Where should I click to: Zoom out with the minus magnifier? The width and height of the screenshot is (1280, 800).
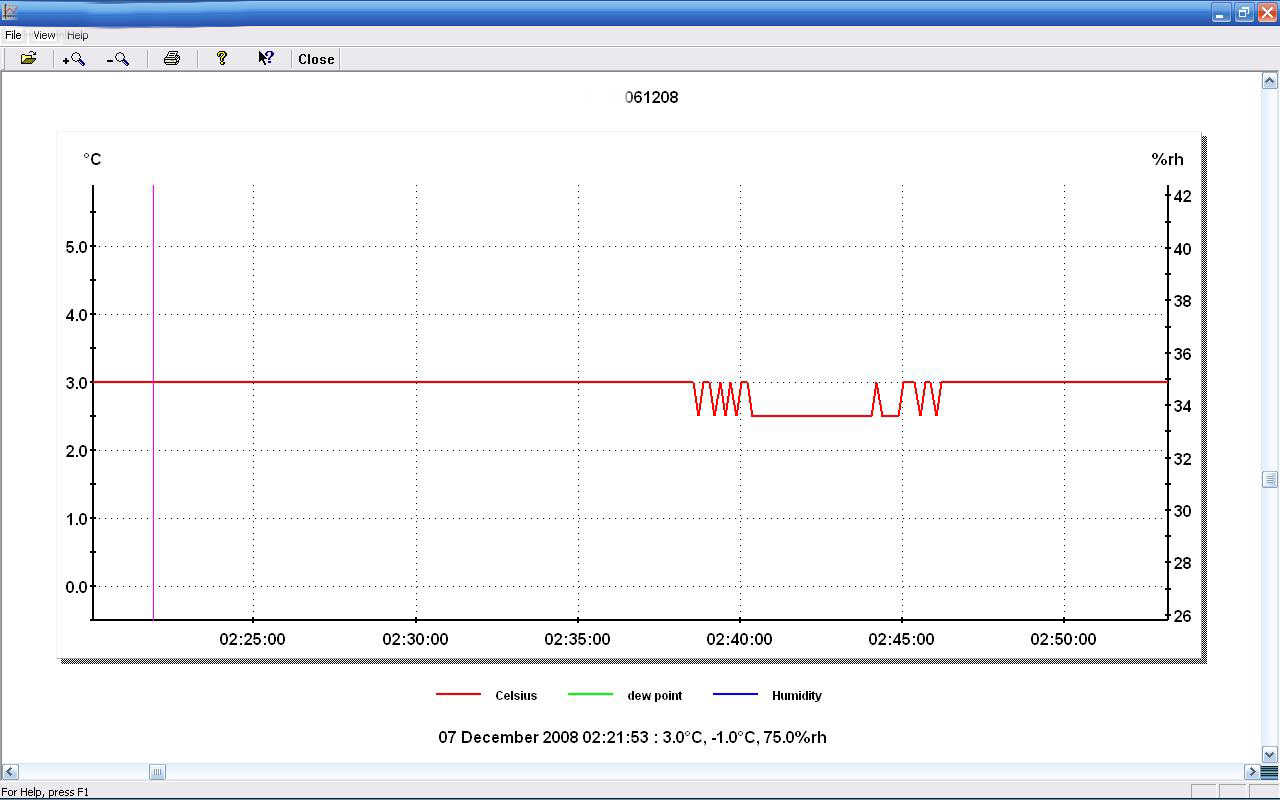coord(118,59)
